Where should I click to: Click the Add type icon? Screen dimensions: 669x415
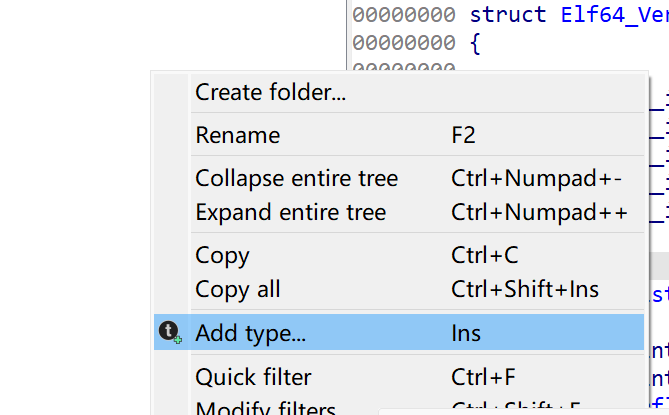click(171, 332)
